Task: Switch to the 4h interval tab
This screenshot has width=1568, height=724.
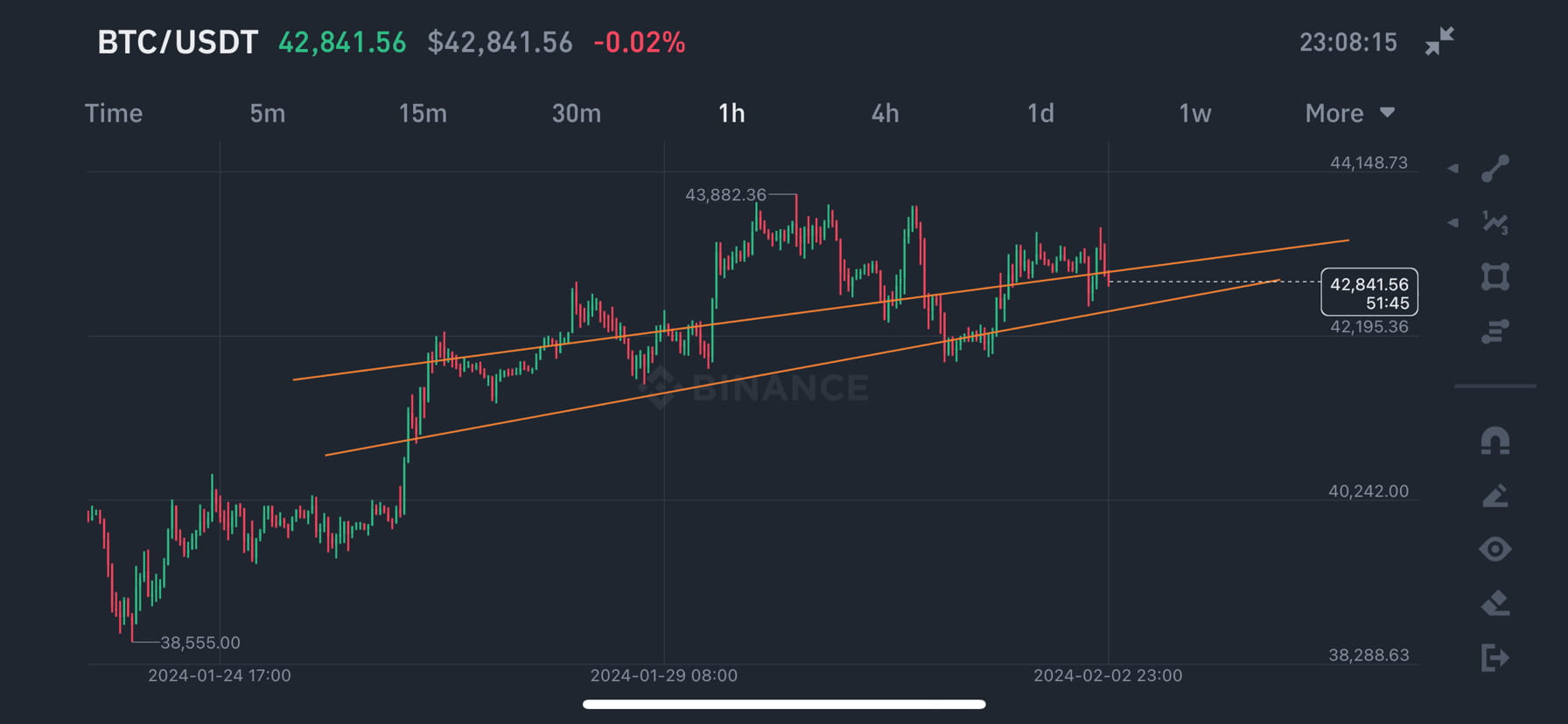Action: pyautogui.click(x=885, y=113)
